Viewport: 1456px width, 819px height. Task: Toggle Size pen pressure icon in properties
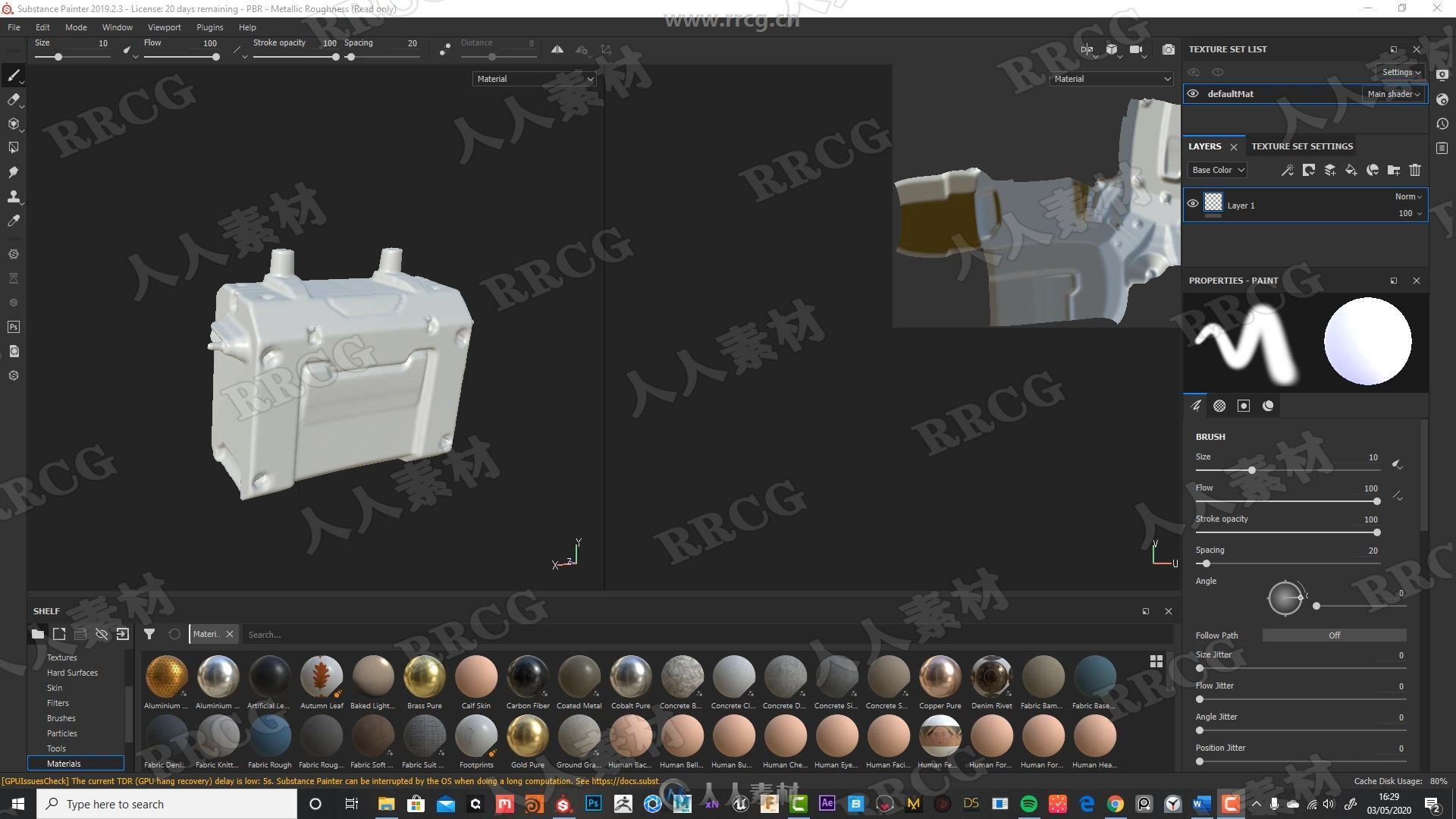(1397, 464)
